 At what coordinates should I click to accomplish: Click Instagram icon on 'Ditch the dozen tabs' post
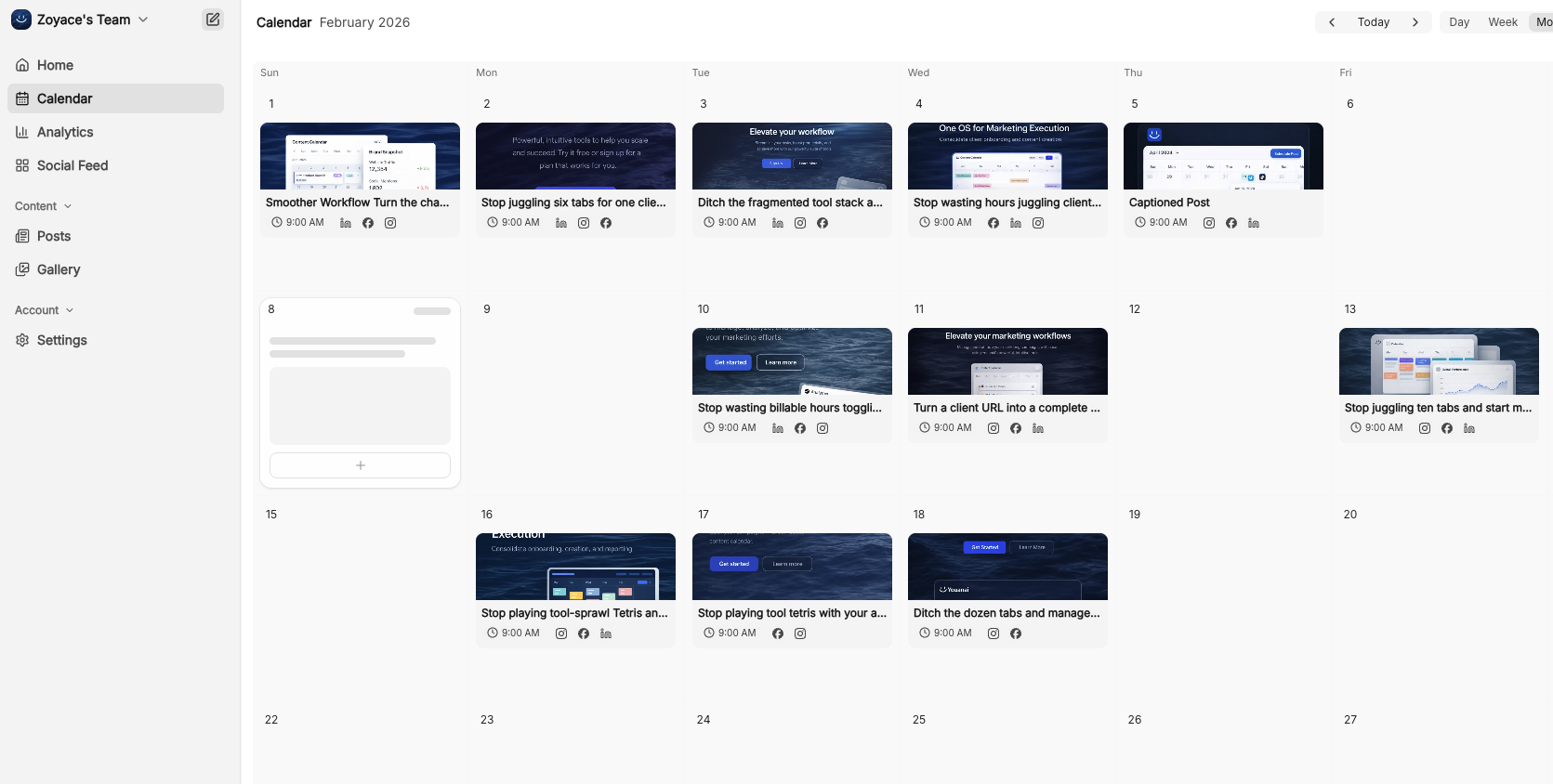coord(994,634)
